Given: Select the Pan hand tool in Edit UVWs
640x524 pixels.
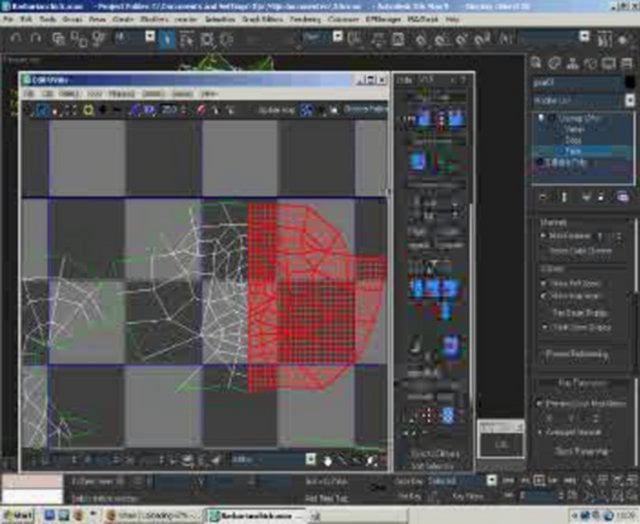Looking at the screenshot, I should click(x=327, y=461).
